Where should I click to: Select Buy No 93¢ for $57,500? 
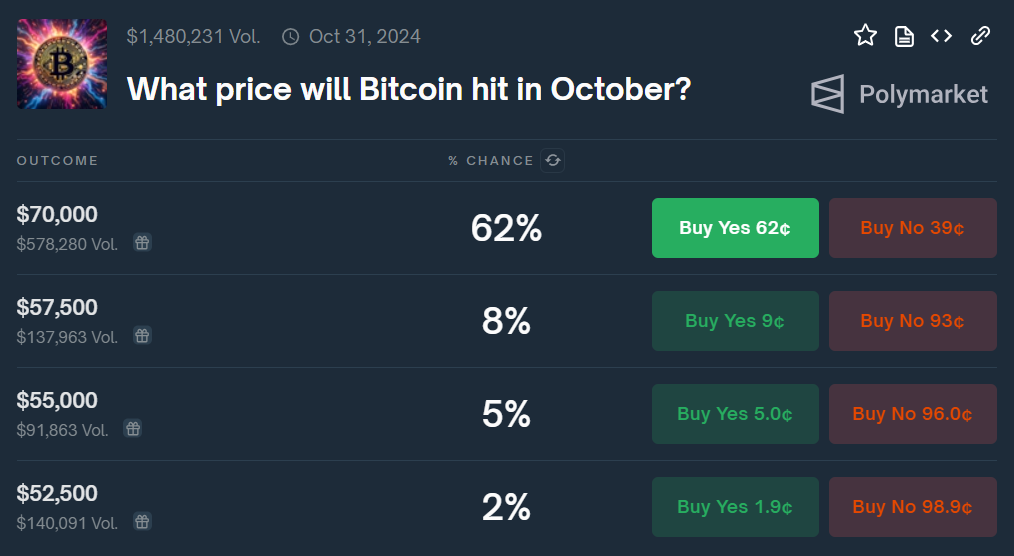tap(912, 321)
